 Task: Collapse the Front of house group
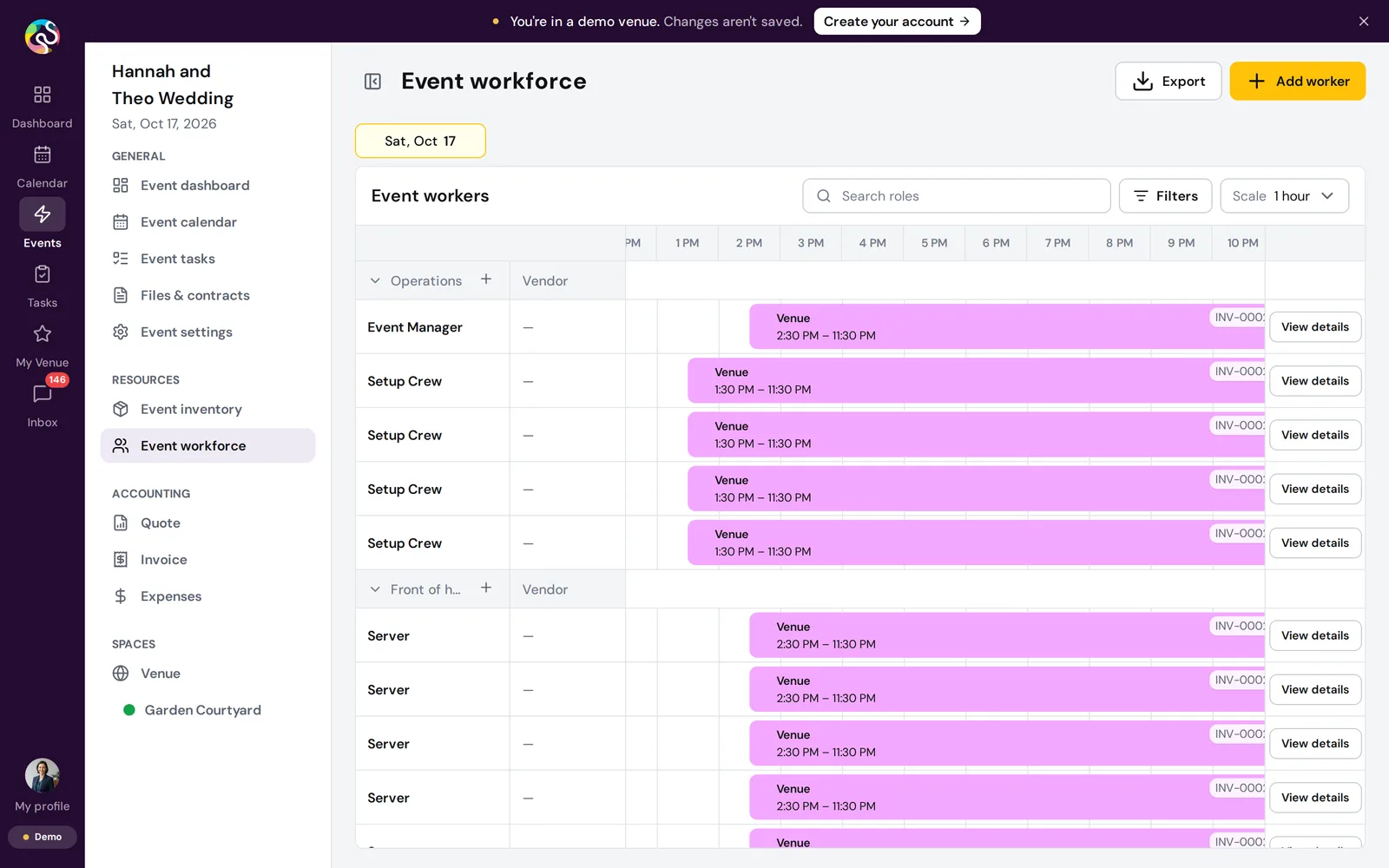pyautogui.click(x=375, y=589)
